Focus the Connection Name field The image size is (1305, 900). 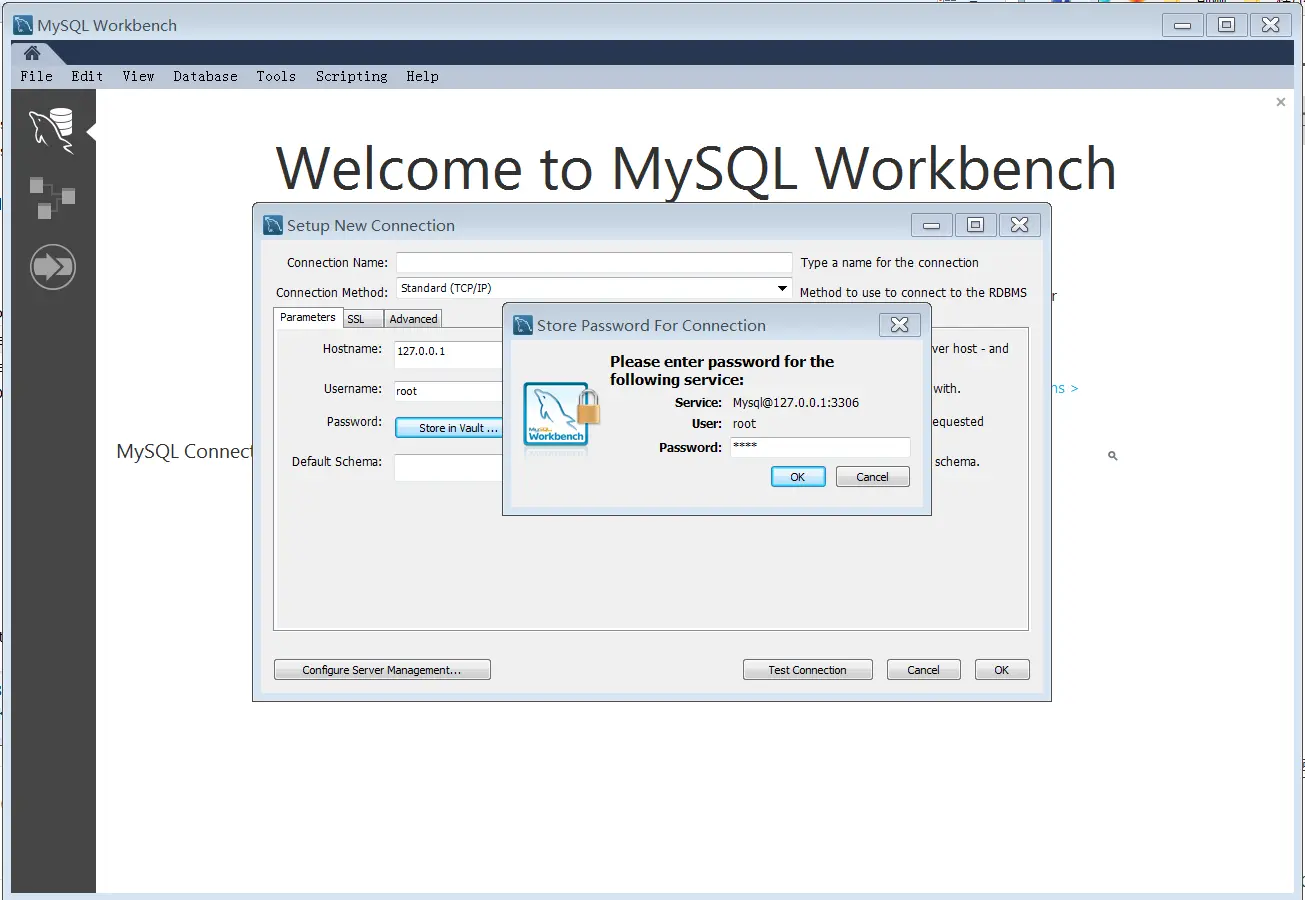594,262
